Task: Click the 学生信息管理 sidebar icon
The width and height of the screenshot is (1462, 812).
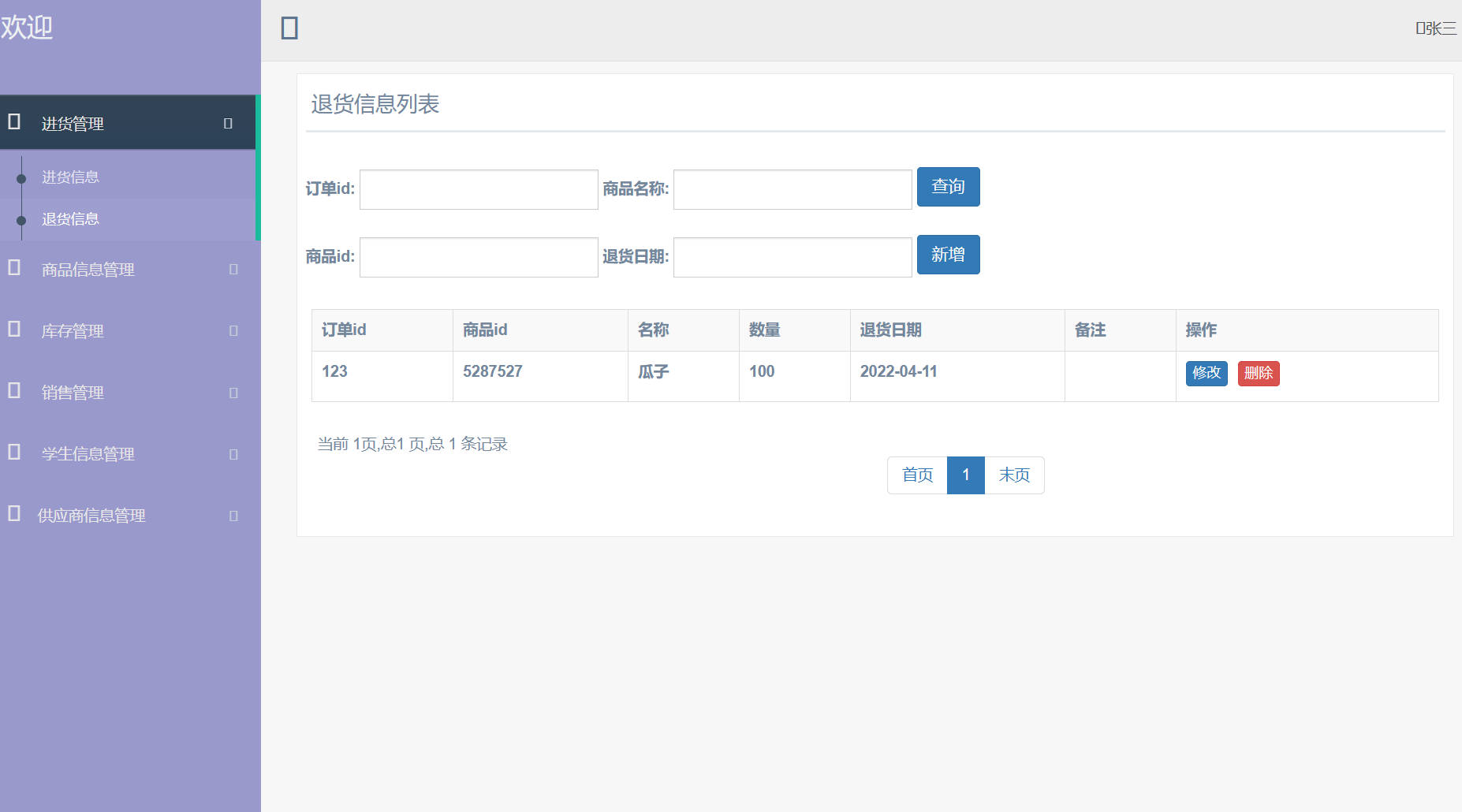Action: pos(12,453)
